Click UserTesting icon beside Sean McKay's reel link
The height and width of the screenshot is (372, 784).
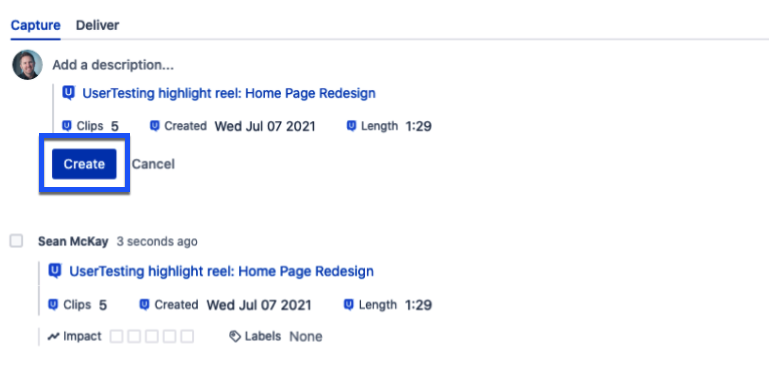point(55,271)
